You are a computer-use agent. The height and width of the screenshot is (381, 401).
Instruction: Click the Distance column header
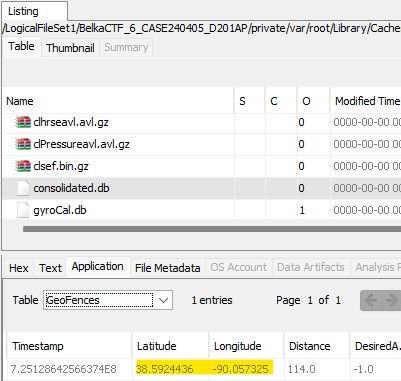pos(317,346)
